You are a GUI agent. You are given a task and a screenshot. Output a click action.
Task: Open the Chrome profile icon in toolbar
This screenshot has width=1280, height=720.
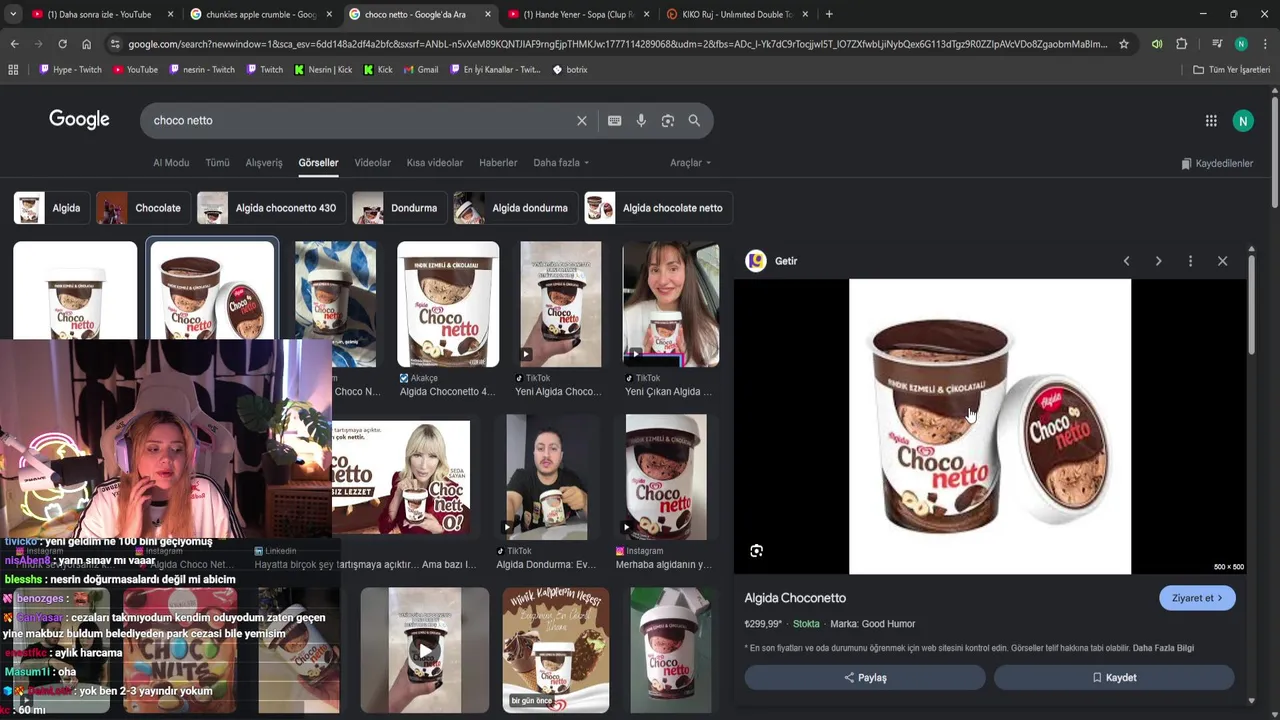click(1241, 44)
